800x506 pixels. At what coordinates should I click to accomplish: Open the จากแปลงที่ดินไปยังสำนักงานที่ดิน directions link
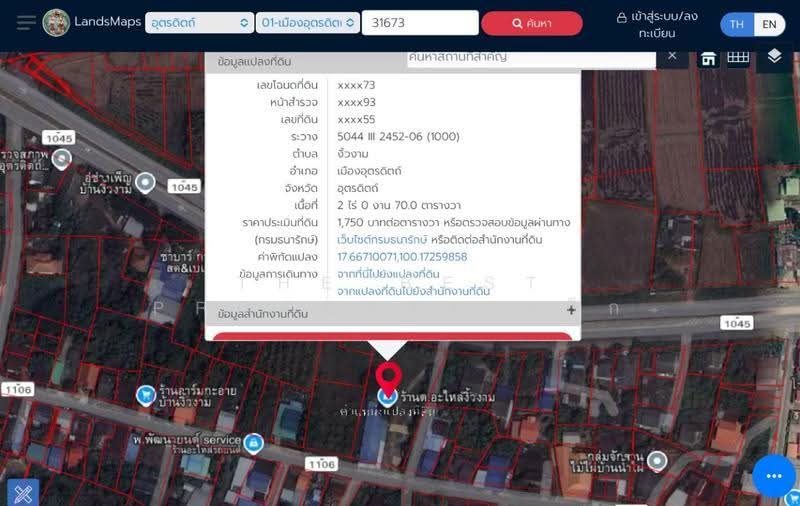(413, 291)
